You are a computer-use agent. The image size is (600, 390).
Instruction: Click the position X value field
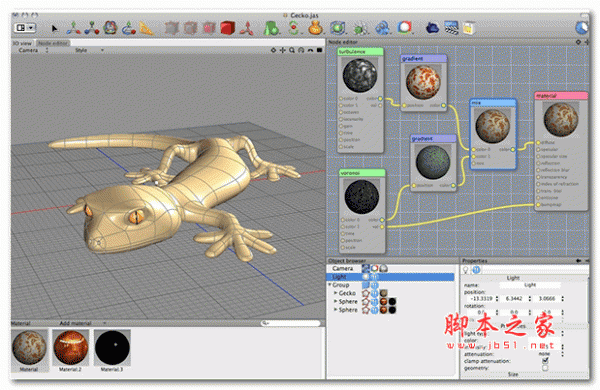click(481, 299)
